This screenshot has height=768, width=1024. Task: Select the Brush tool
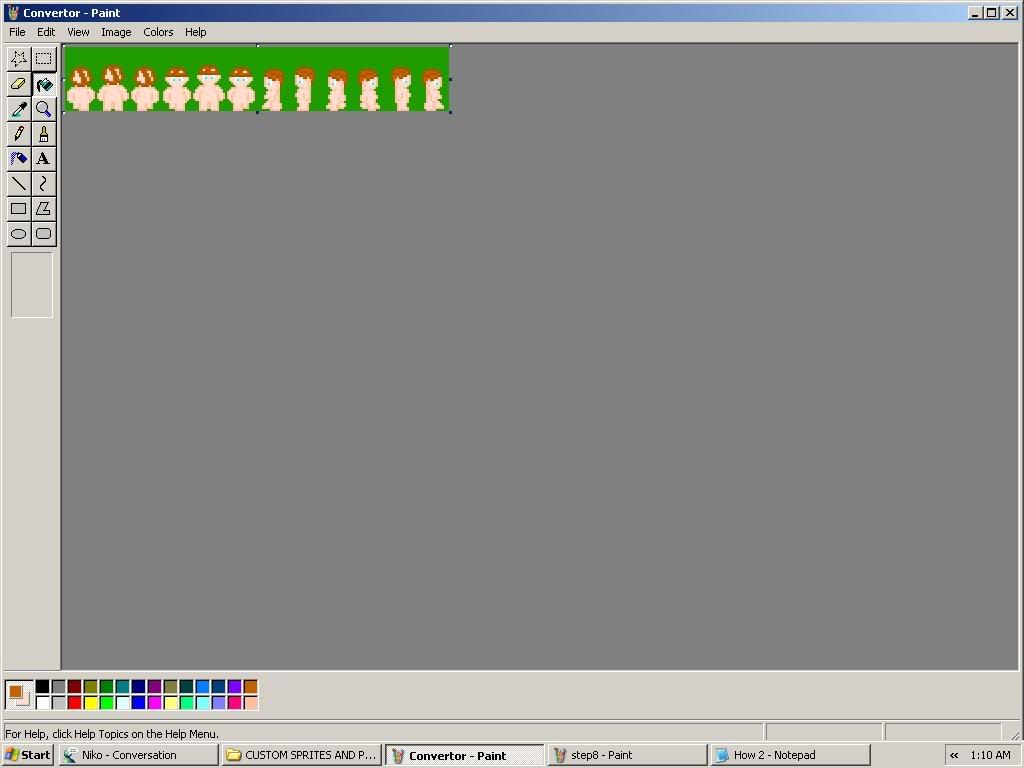coord(44,134)
